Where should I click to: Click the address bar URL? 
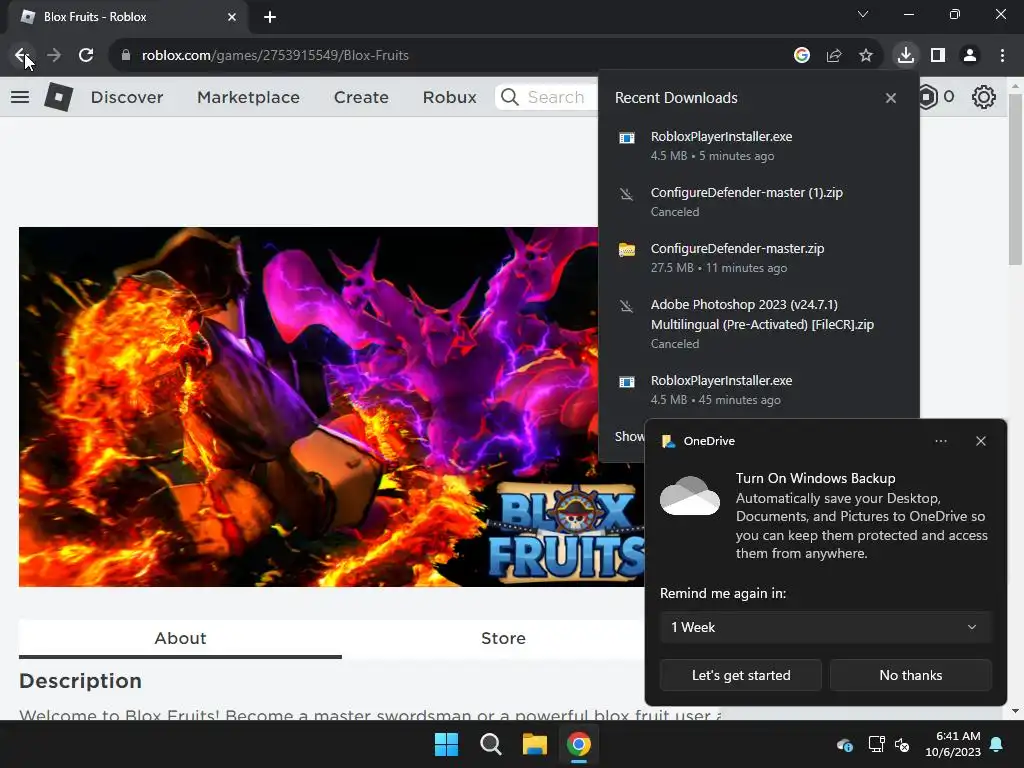(275, 55)
